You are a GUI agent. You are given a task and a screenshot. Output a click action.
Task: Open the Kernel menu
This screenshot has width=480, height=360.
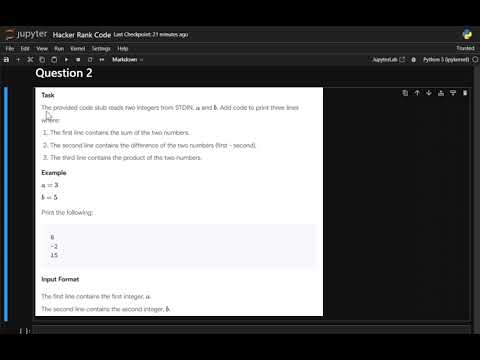click(78, 48)
